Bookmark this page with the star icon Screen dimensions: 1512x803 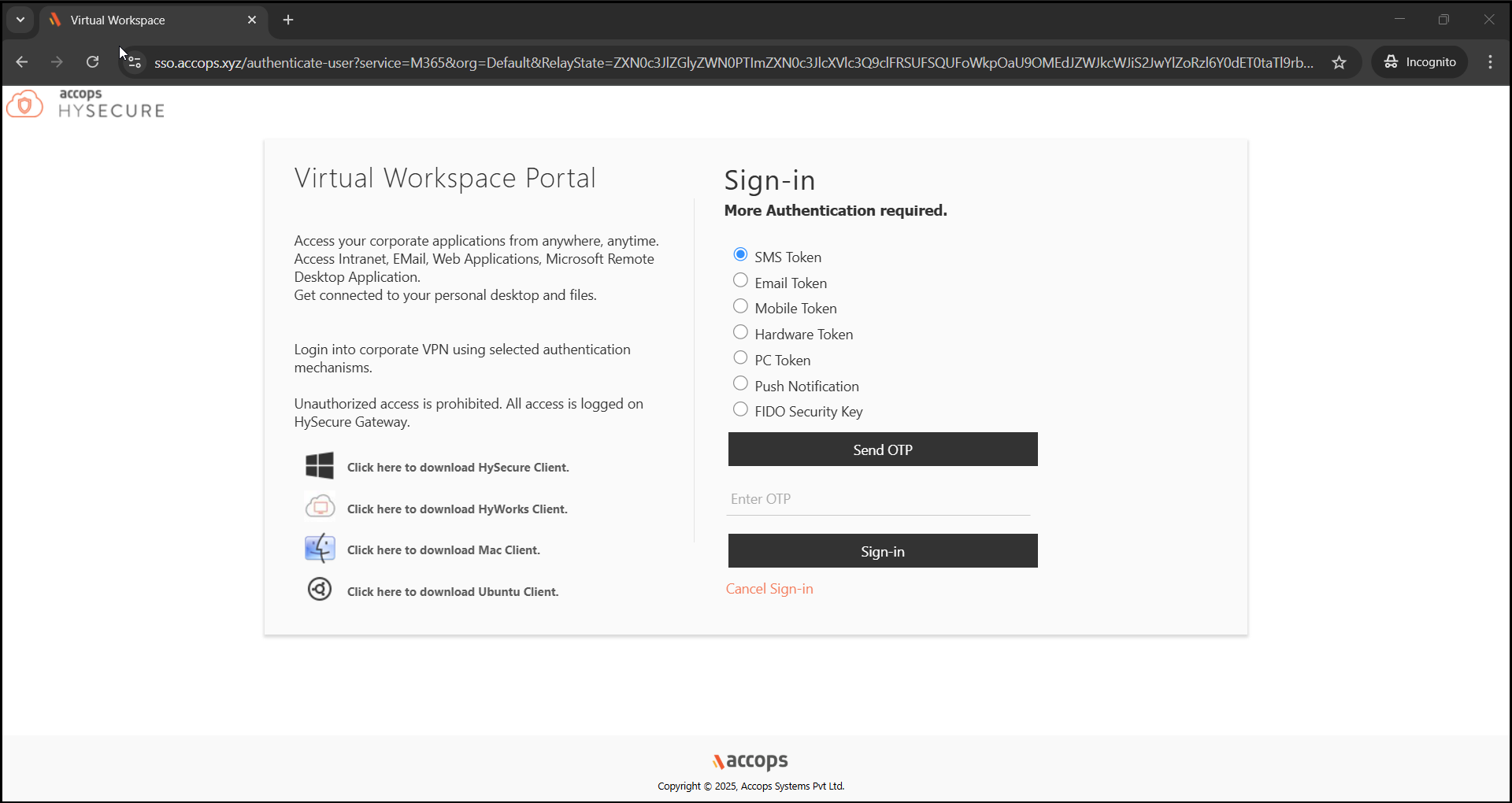point(1339,62)
